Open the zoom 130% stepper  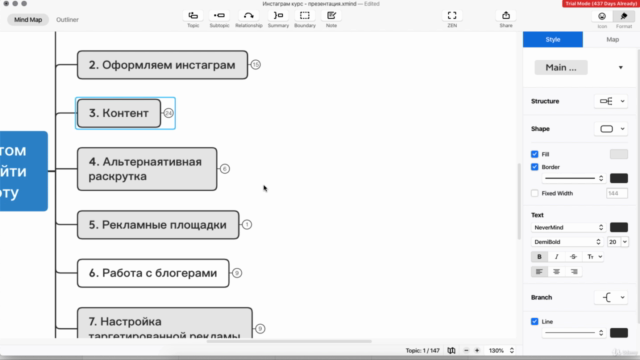coord(511,351)
